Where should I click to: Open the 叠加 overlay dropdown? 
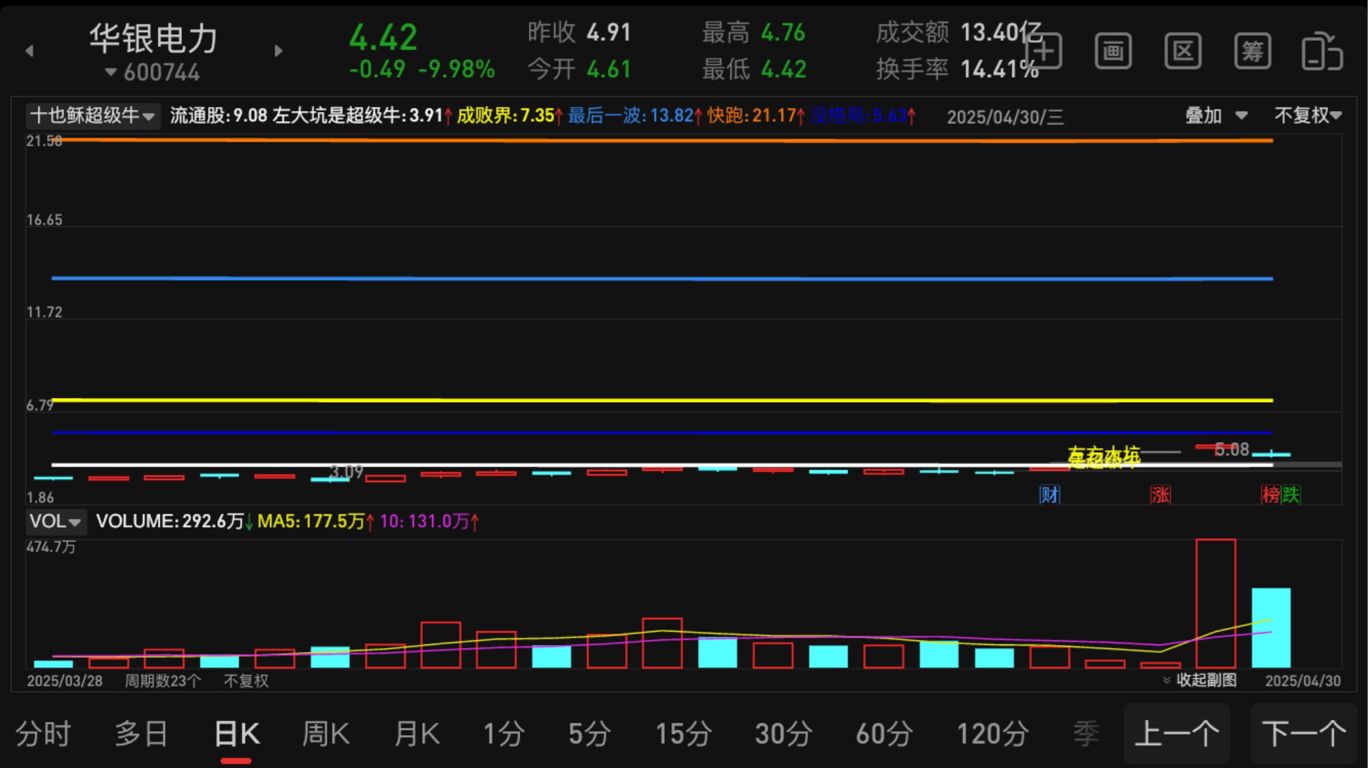click(x=1216, y=116)
